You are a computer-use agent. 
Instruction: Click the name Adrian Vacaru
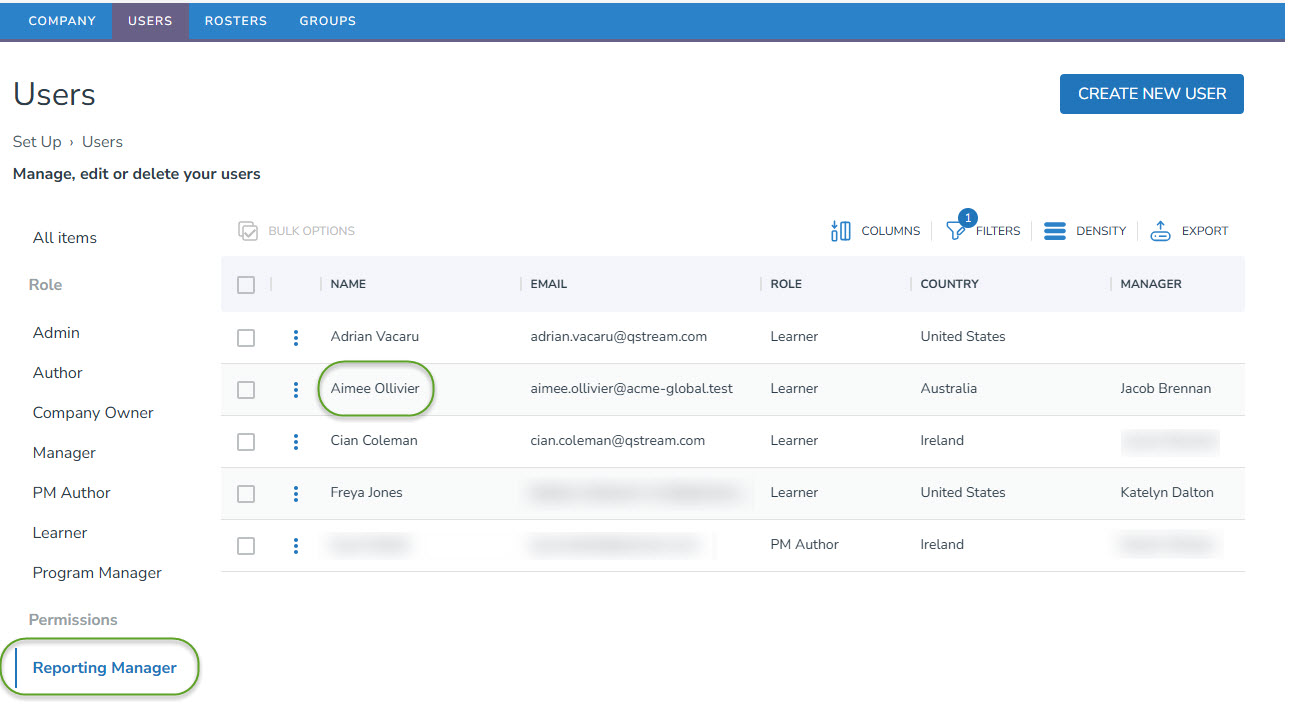click(x=374, y=337)
